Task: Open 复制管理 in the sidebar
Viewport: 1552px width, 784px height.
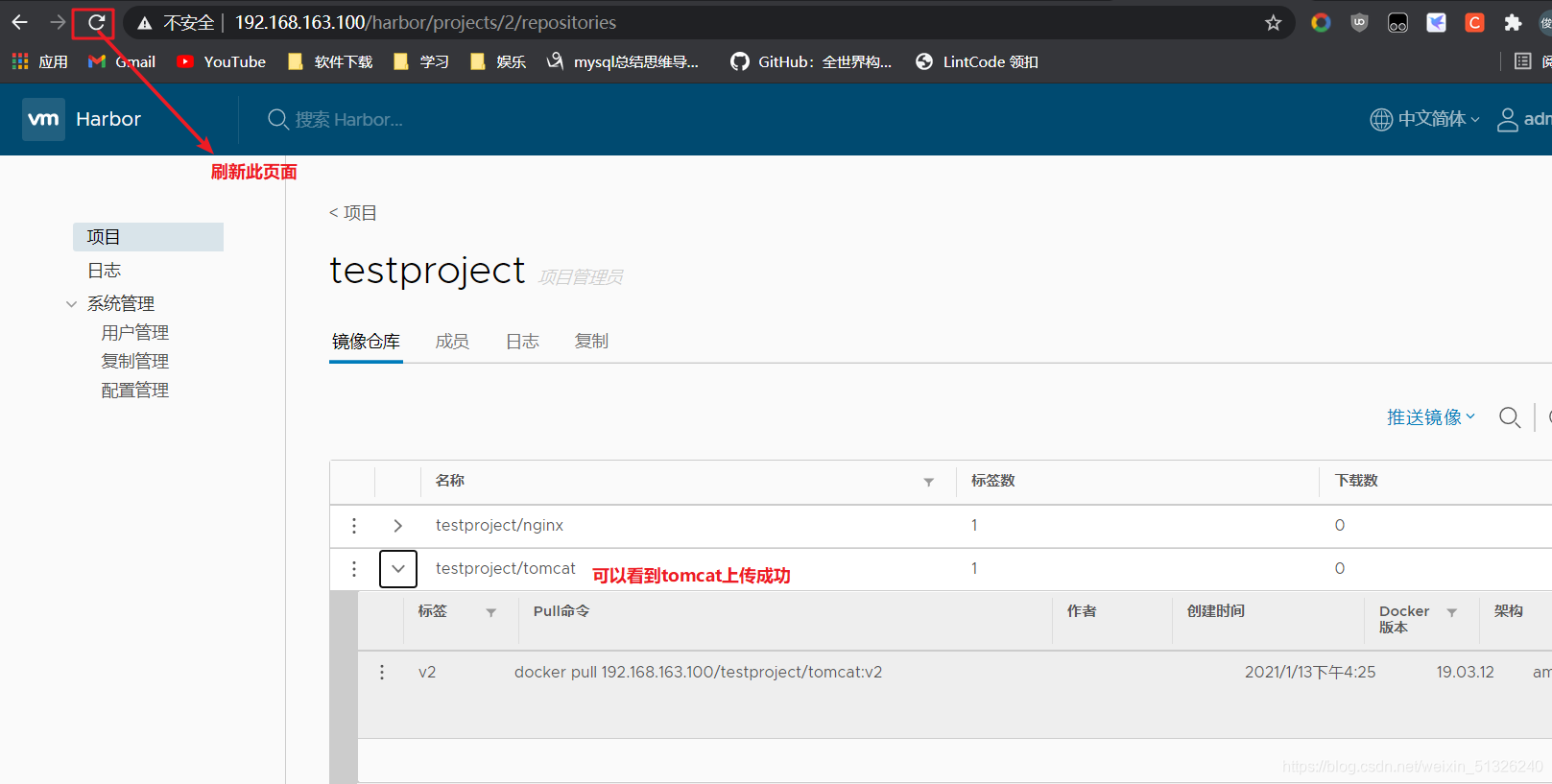Action: coord(135,362)
